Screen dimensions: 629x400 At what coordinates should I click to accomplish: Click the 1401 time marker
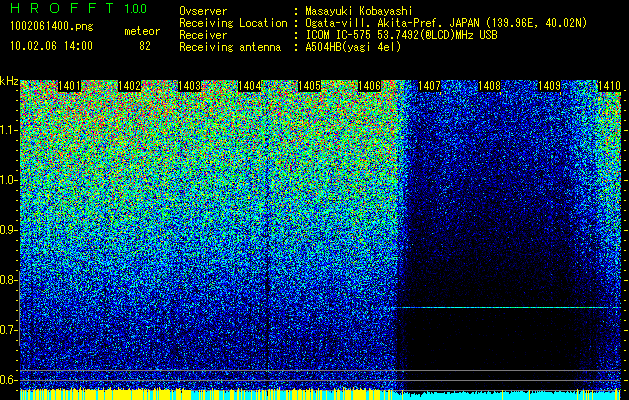pyautogui.click(x=69, y=86)
